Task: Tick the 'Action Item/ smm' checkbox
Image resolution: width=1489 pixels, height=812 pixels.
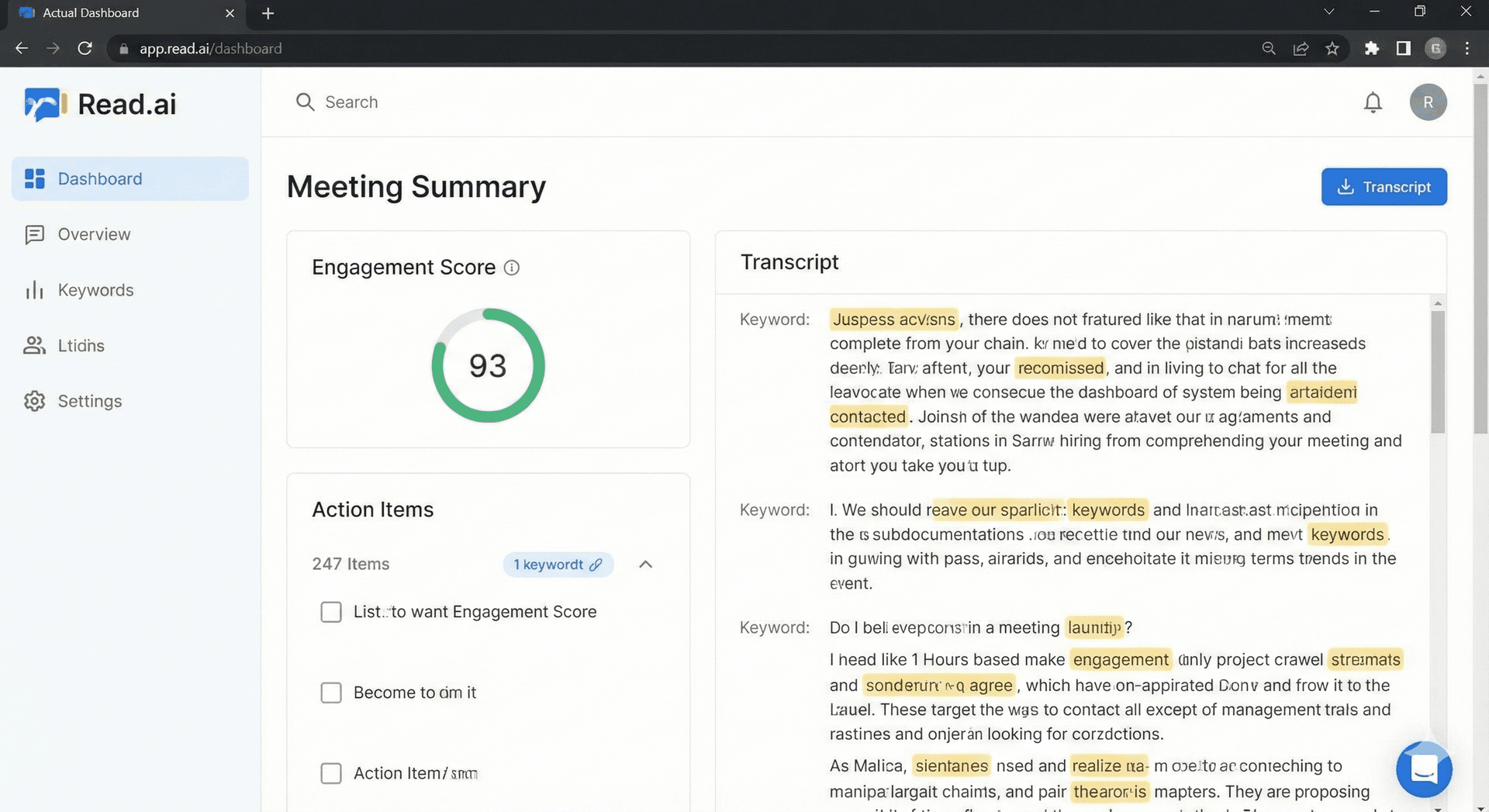Action: [331, 773]
